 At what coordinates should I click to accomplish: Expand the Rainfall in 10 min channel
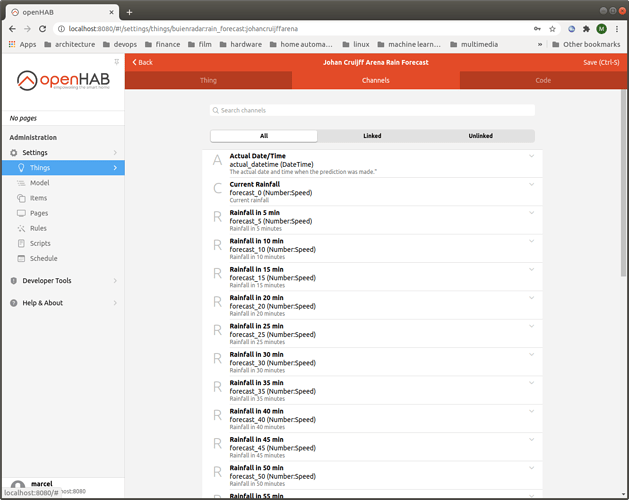531,241
